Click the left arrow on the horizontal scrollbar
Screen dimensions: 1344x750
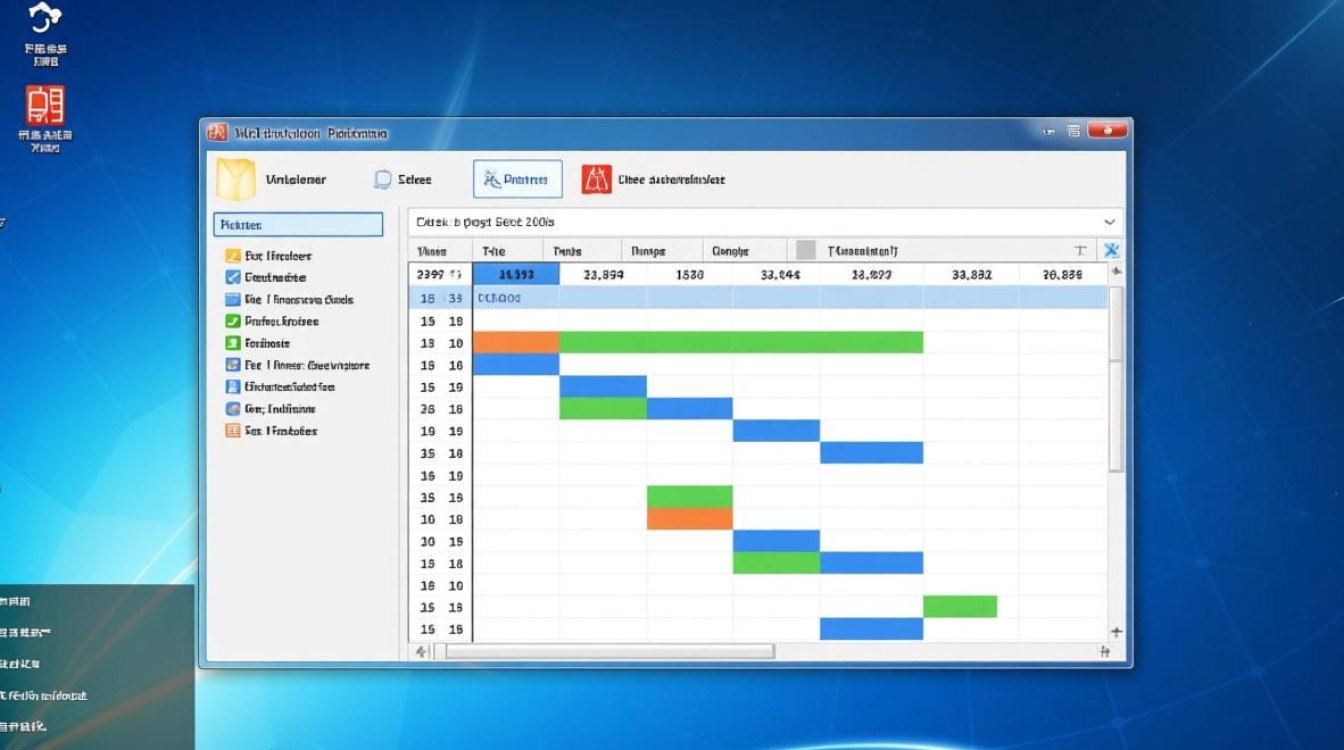(422, 651)
